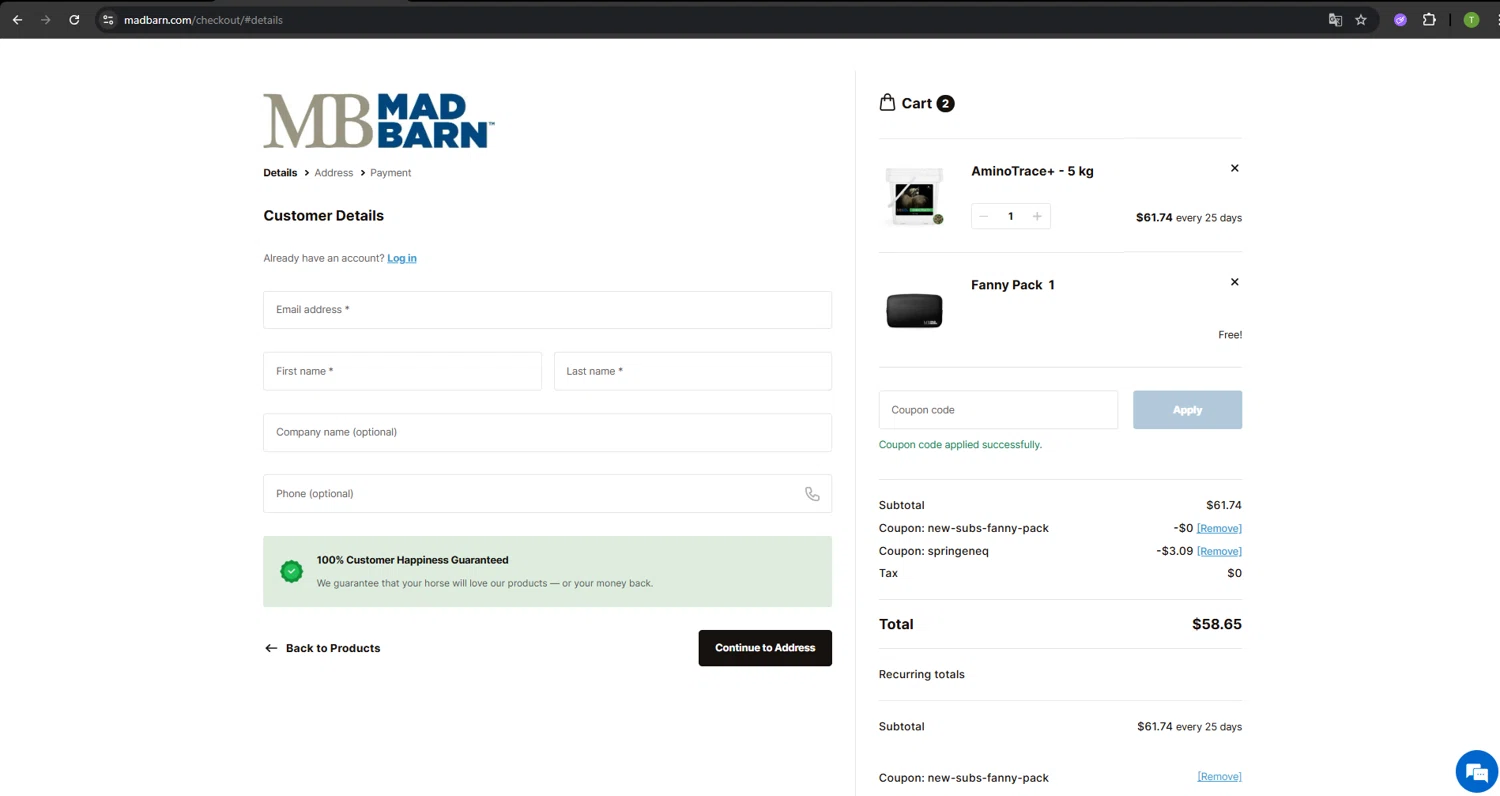The width and height of the screenshot is (1500, 796).
Task: Click Back to Products link
Action: (322, 648)
